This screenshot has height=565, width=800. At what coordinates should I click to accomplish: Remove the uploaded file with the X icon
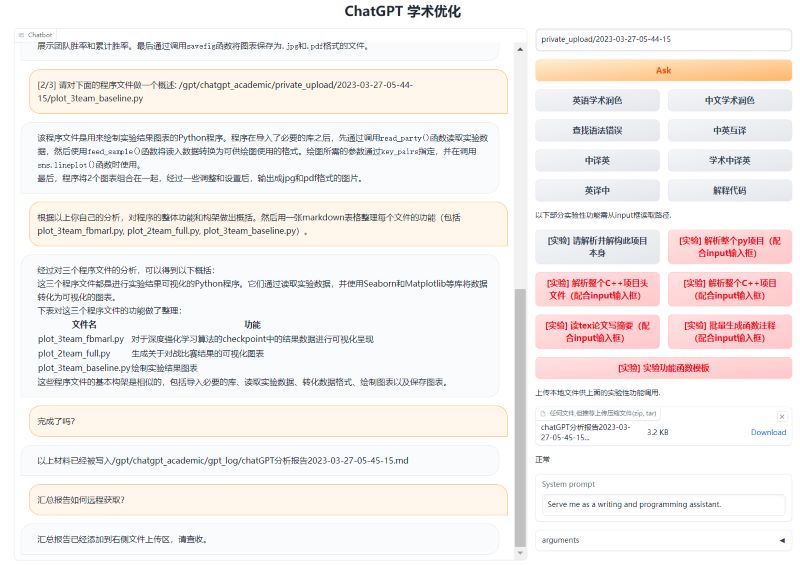point(781,416)
